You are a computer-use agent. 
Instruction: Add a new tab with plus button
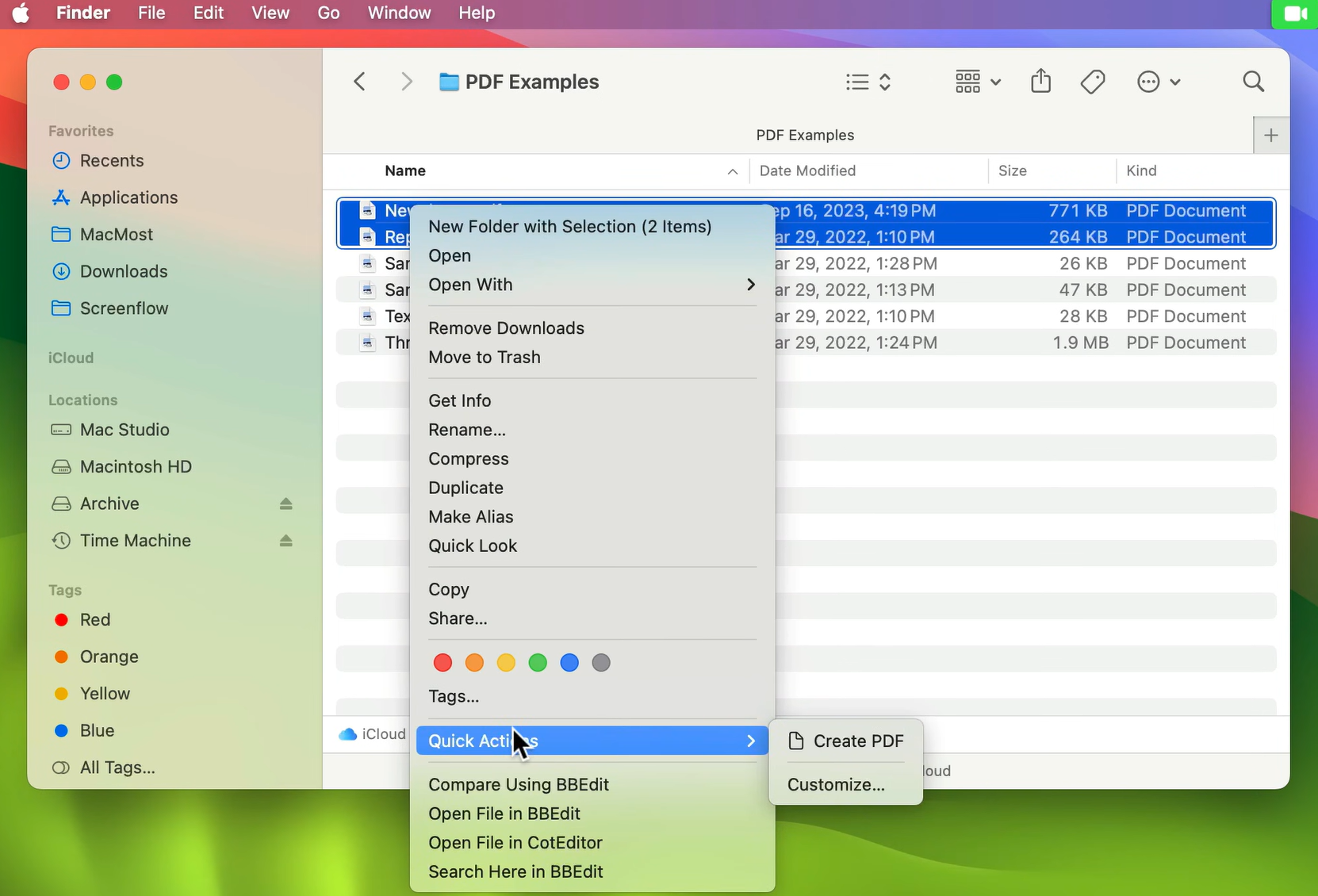[1271, 136]
